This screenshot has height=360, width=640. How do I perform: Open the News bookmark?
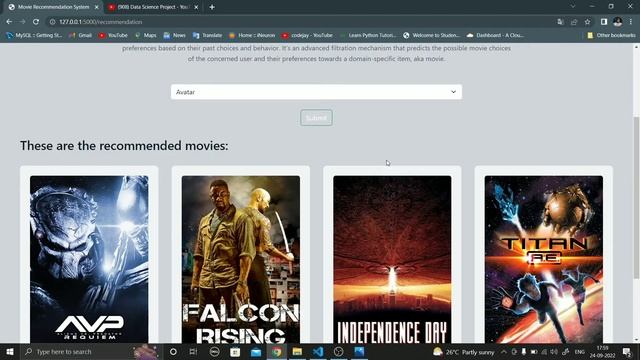pyautogui.click(x=174, y=36)
